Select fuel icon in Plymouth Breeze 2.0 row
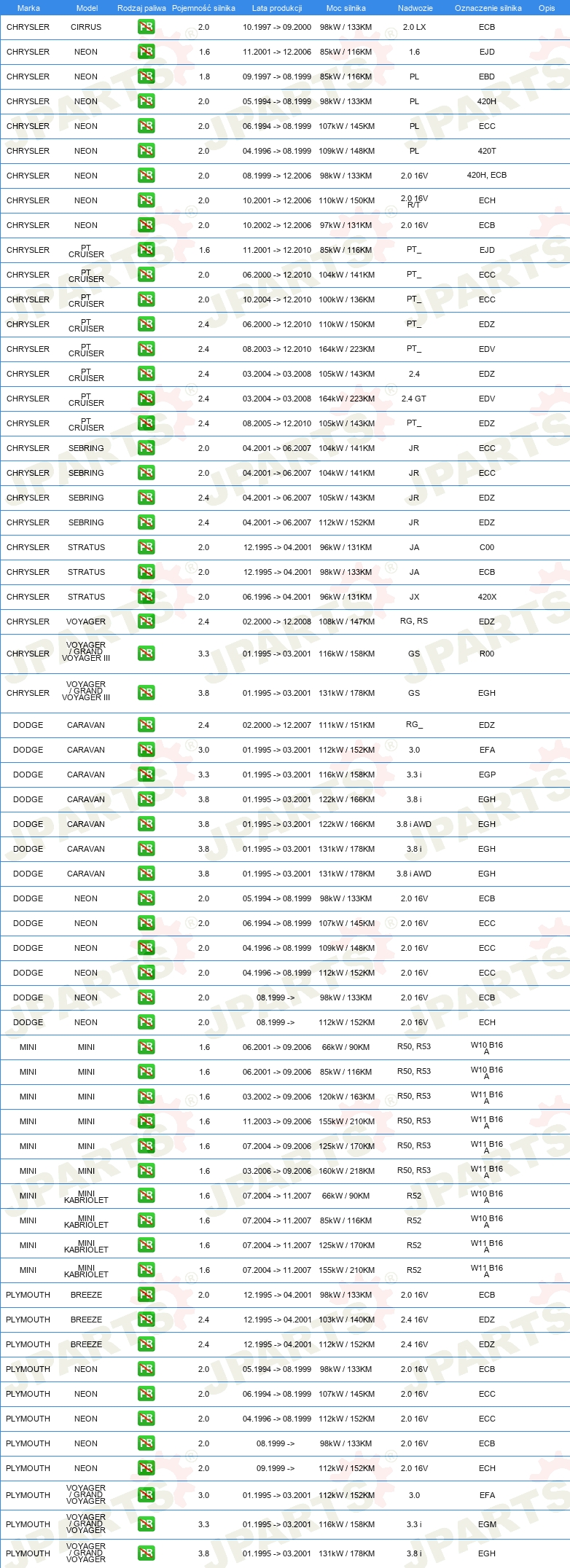The width and height of the screenshot is (570, 1568). (x=146, y=1295)
